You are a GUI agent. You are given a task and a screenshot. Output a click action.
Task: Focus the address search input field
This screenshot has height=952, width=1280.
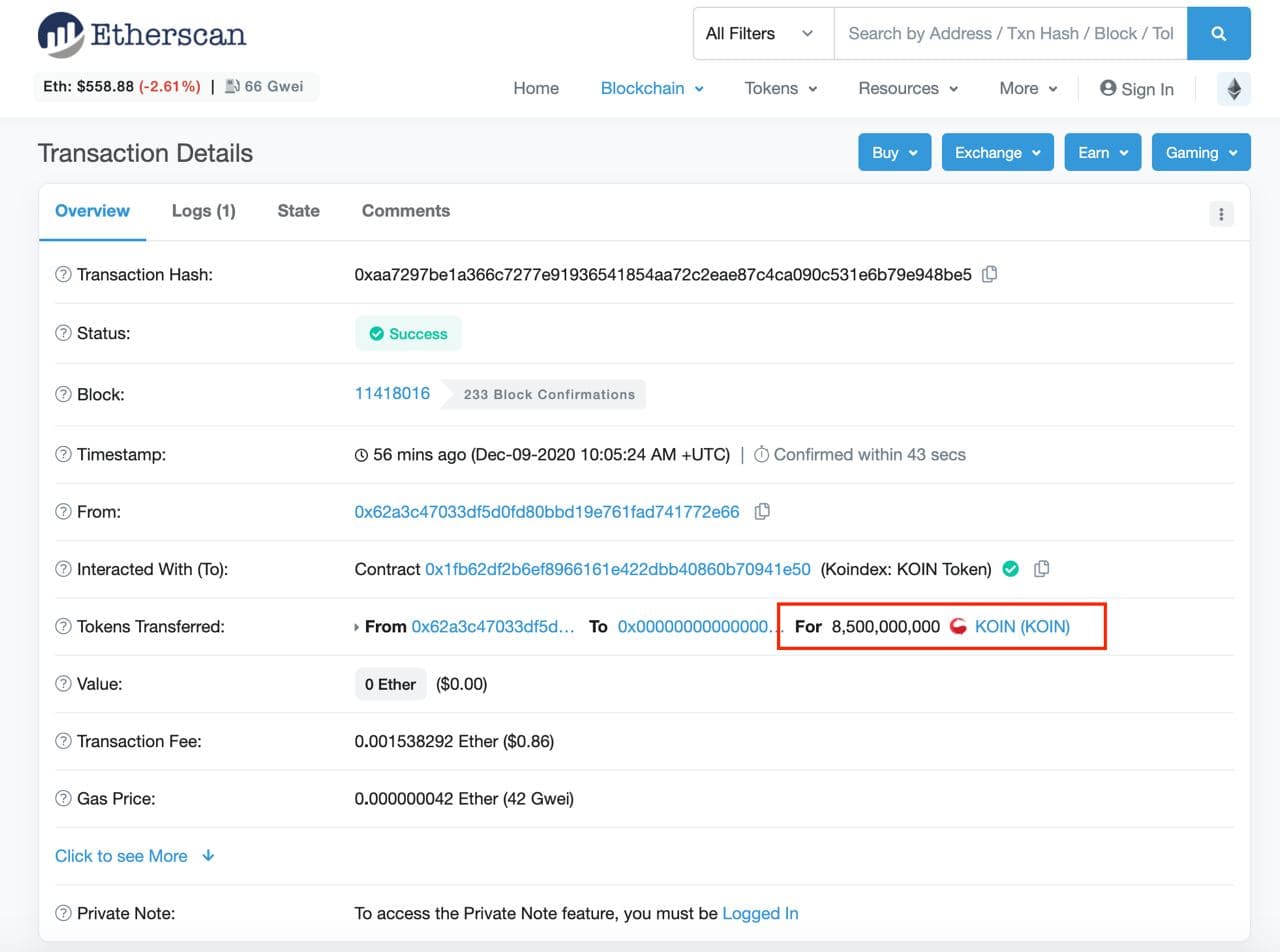[x=1010, y=34]
